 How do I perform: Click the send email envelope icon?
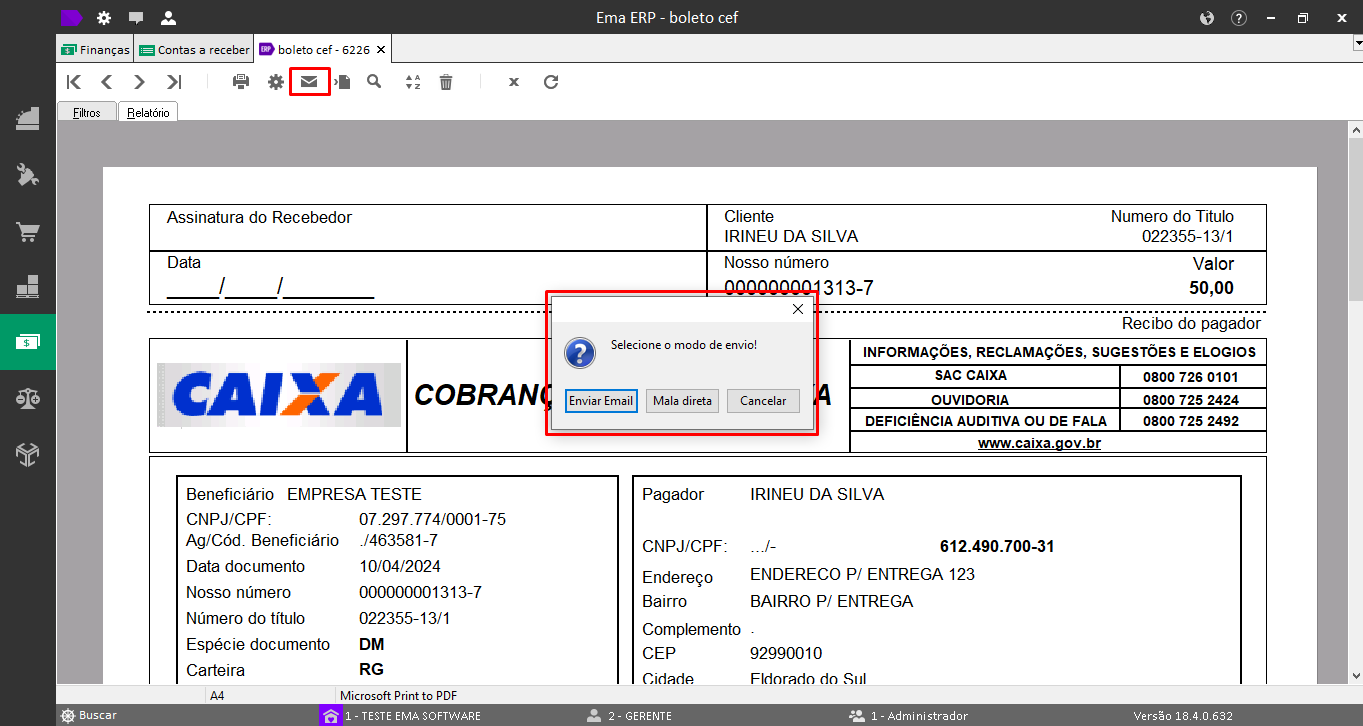(x=309, y=82)
